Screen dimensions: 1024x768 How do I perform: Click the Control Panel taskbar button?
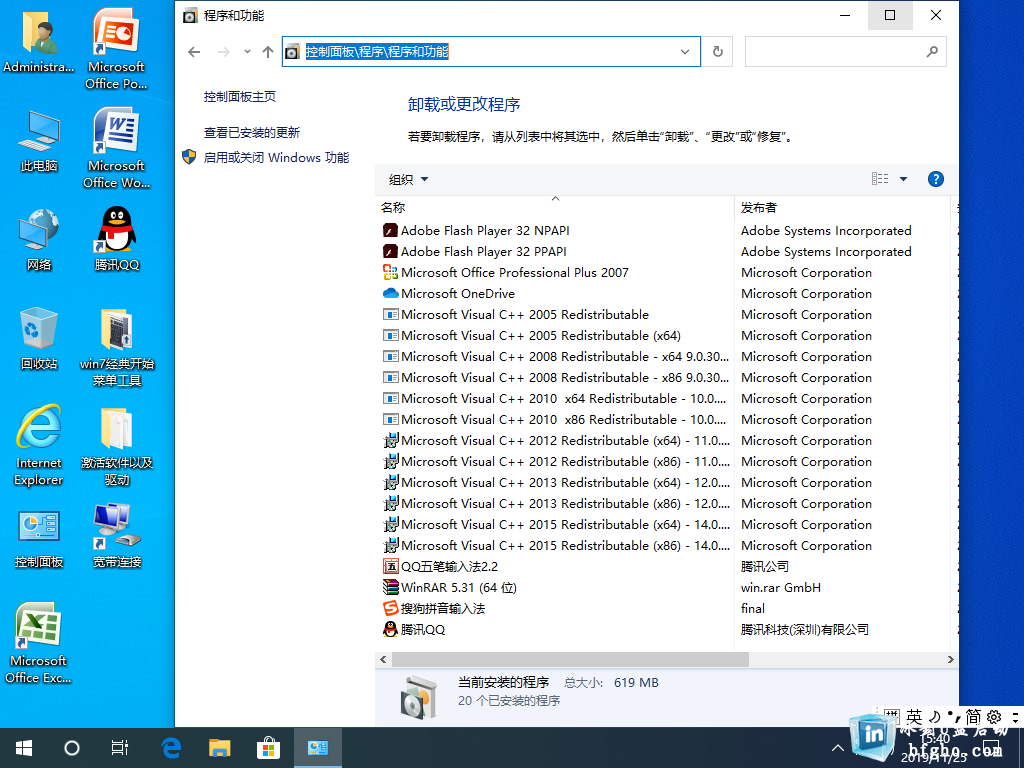click(317, 748)
